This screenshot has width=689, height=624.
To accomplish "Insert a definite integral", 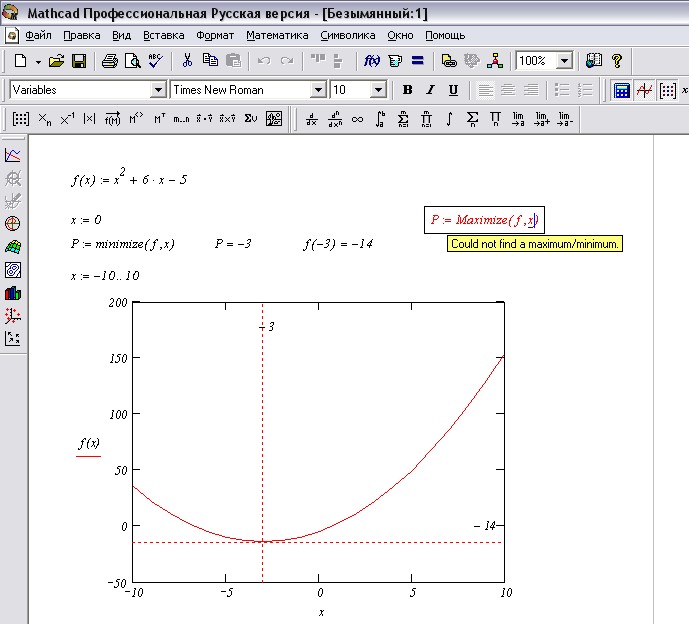I will [x=381, y=119].
